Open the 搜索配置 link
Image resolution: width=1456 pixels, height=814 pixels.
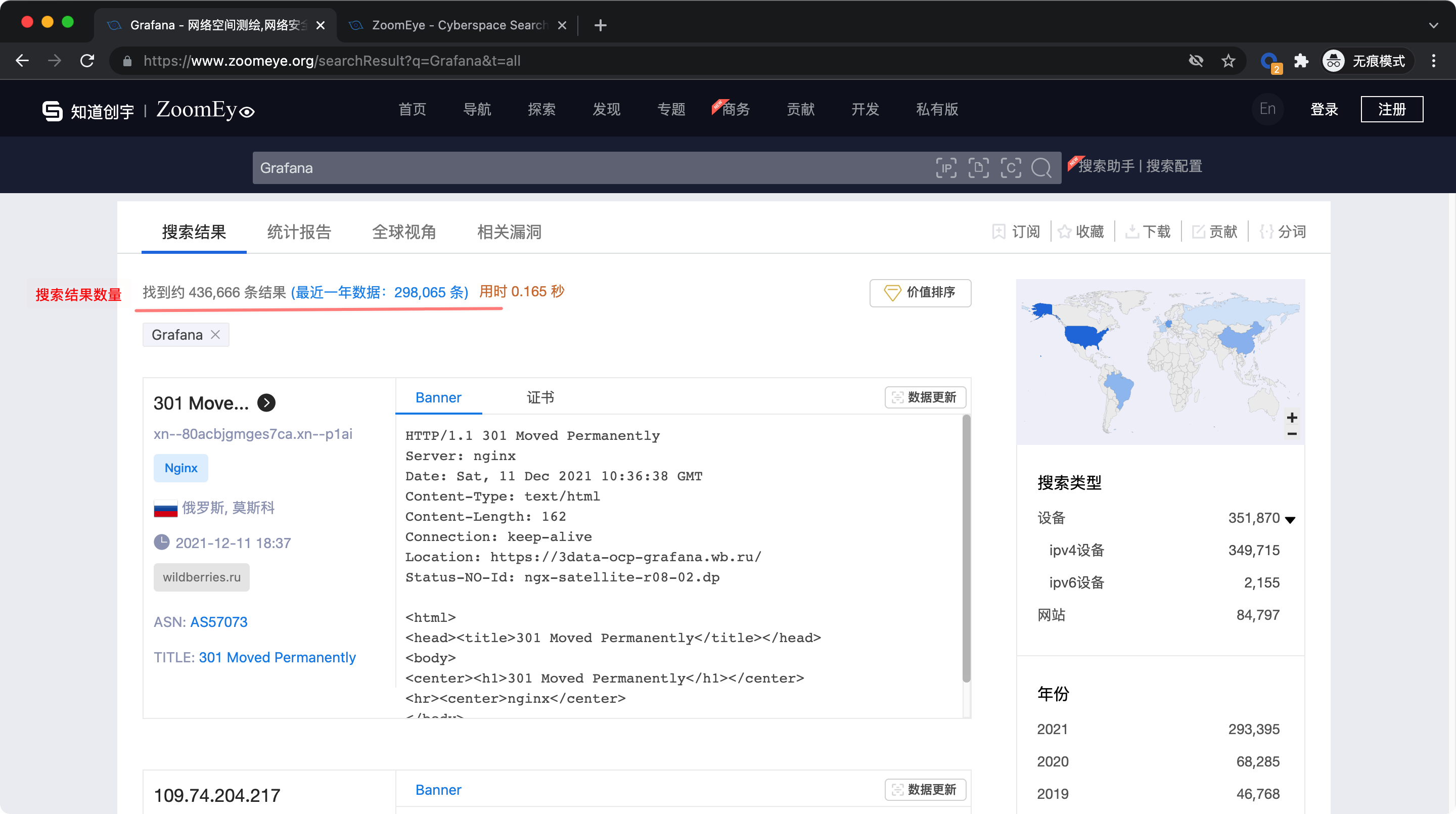click(x=1174, y=166)
